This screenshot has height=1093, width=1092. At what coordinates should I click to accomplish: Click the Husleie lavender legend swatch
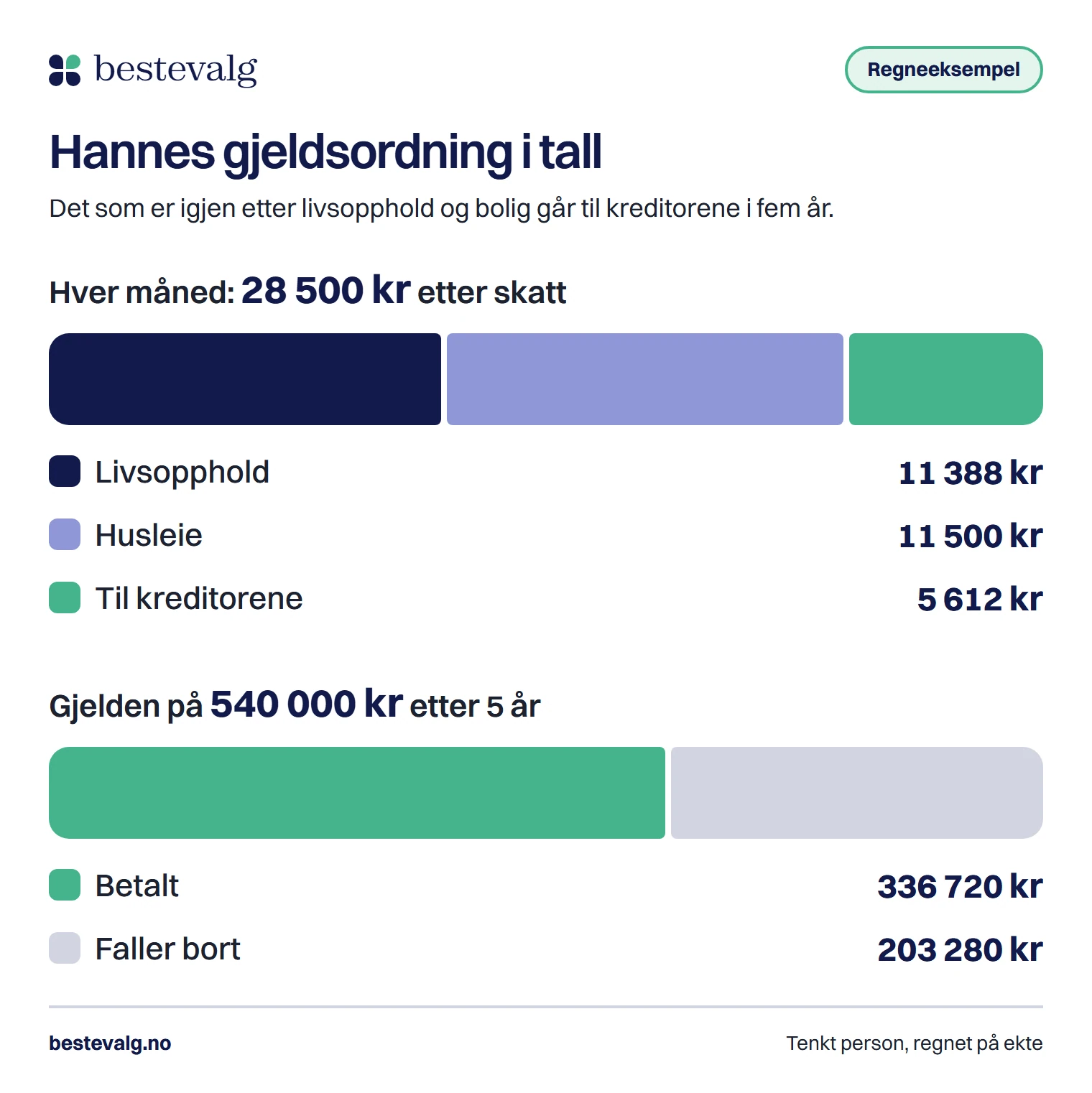click(x=65, y=534)
